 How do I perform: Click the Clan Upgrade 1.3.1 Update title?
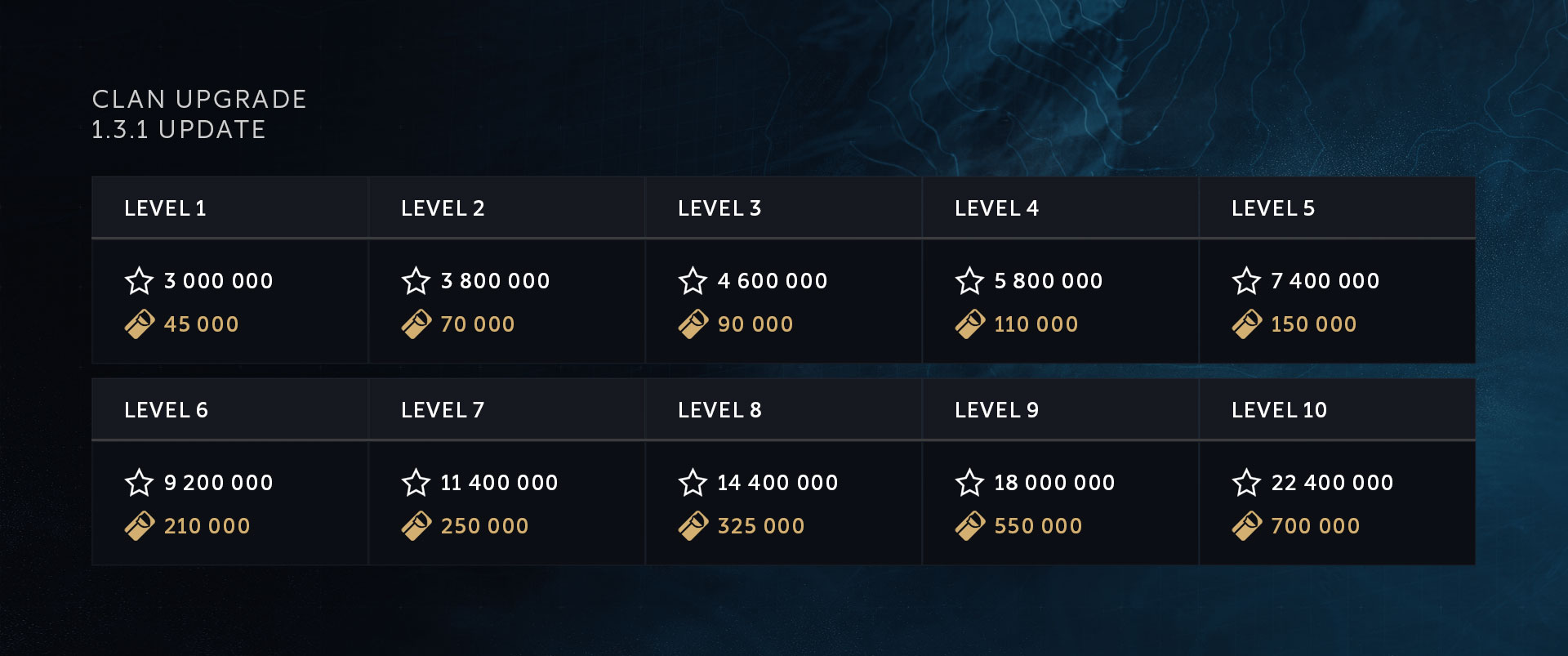click(199, 114)
